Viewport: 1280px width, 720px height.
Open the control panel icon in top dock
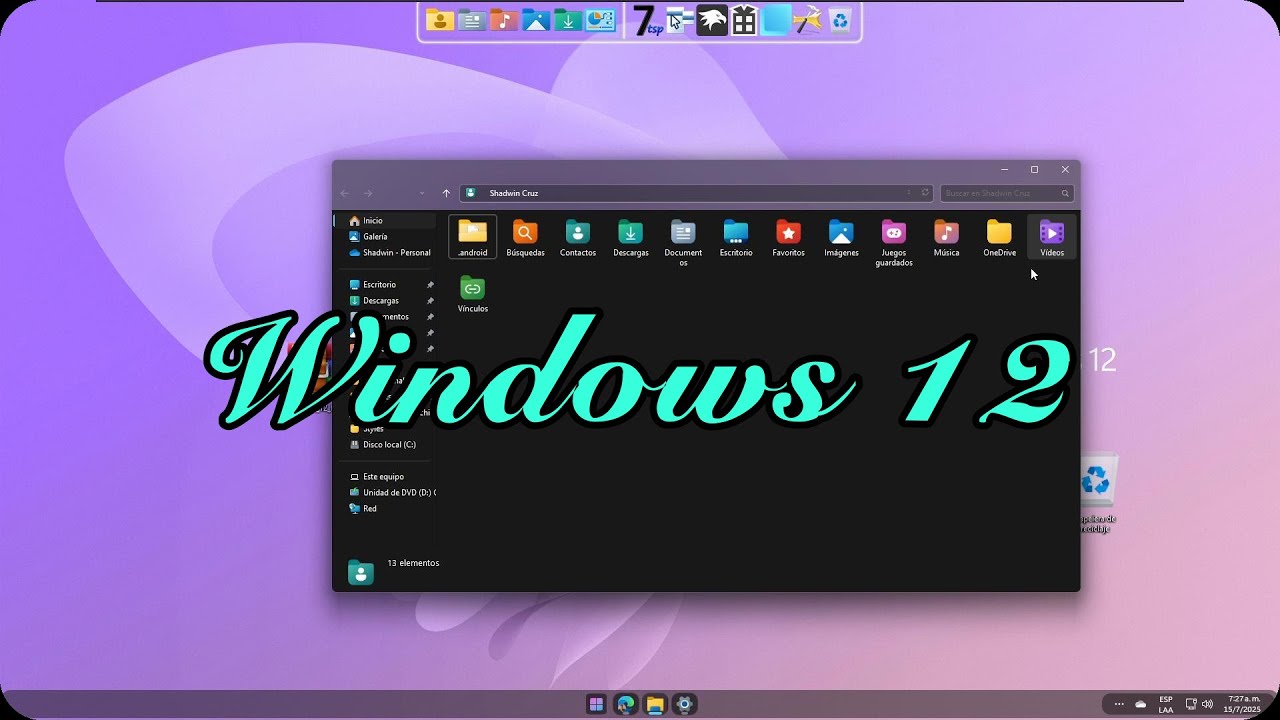(x=600, y=20)
